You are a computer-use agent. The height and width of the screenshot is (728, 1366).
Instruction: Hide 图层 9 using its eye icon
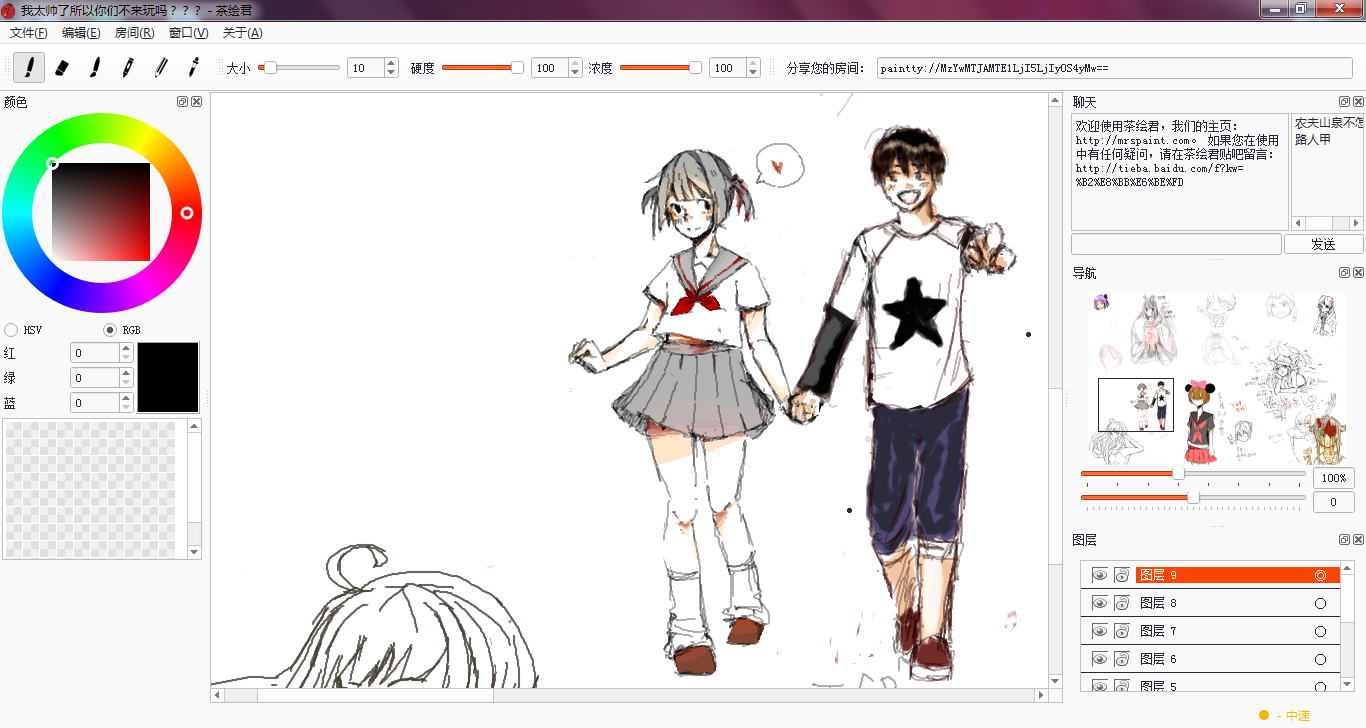point(1099,575)
